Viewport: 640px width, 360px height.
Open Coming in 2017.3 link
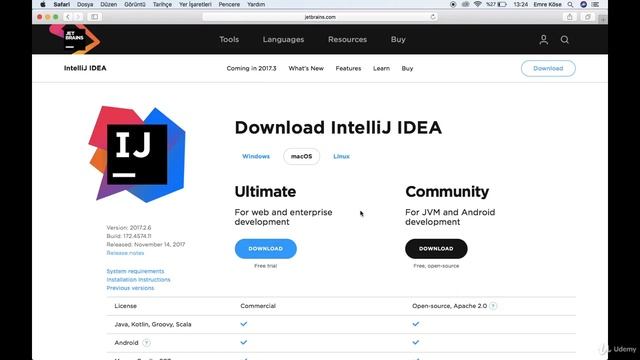pos(251,68)
